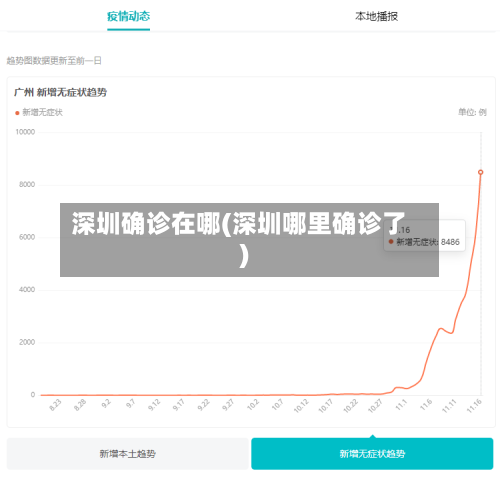Click the 10000 y-axis label
500x481 pixels.
coord(25,132)
